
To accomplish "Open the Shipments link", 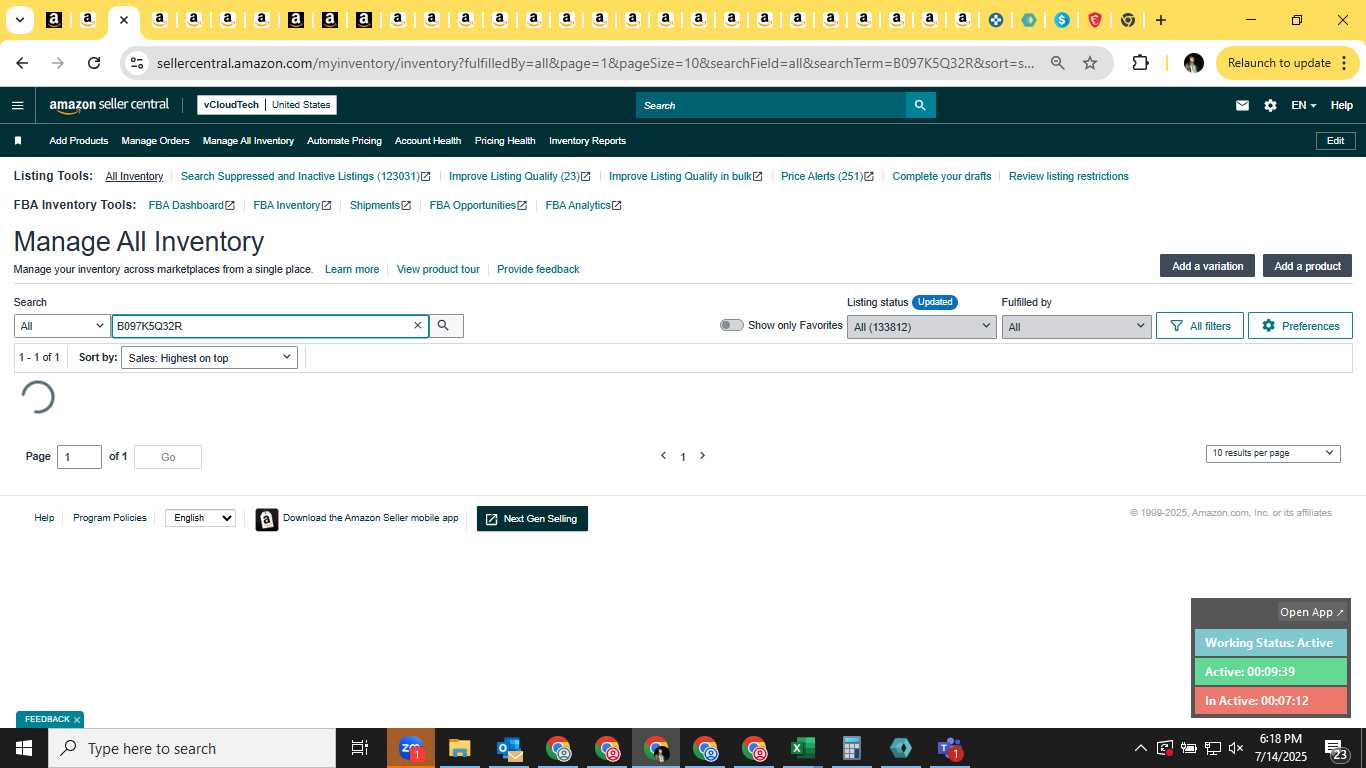I will 380,205.
